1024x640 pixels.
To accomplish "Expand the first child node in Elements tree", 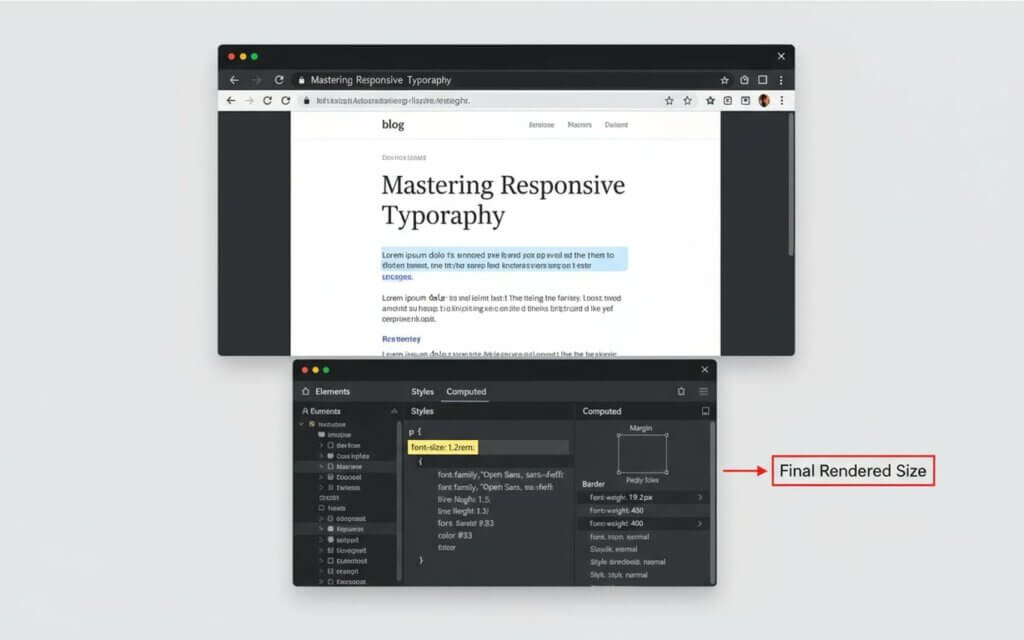I will (322, 445).
